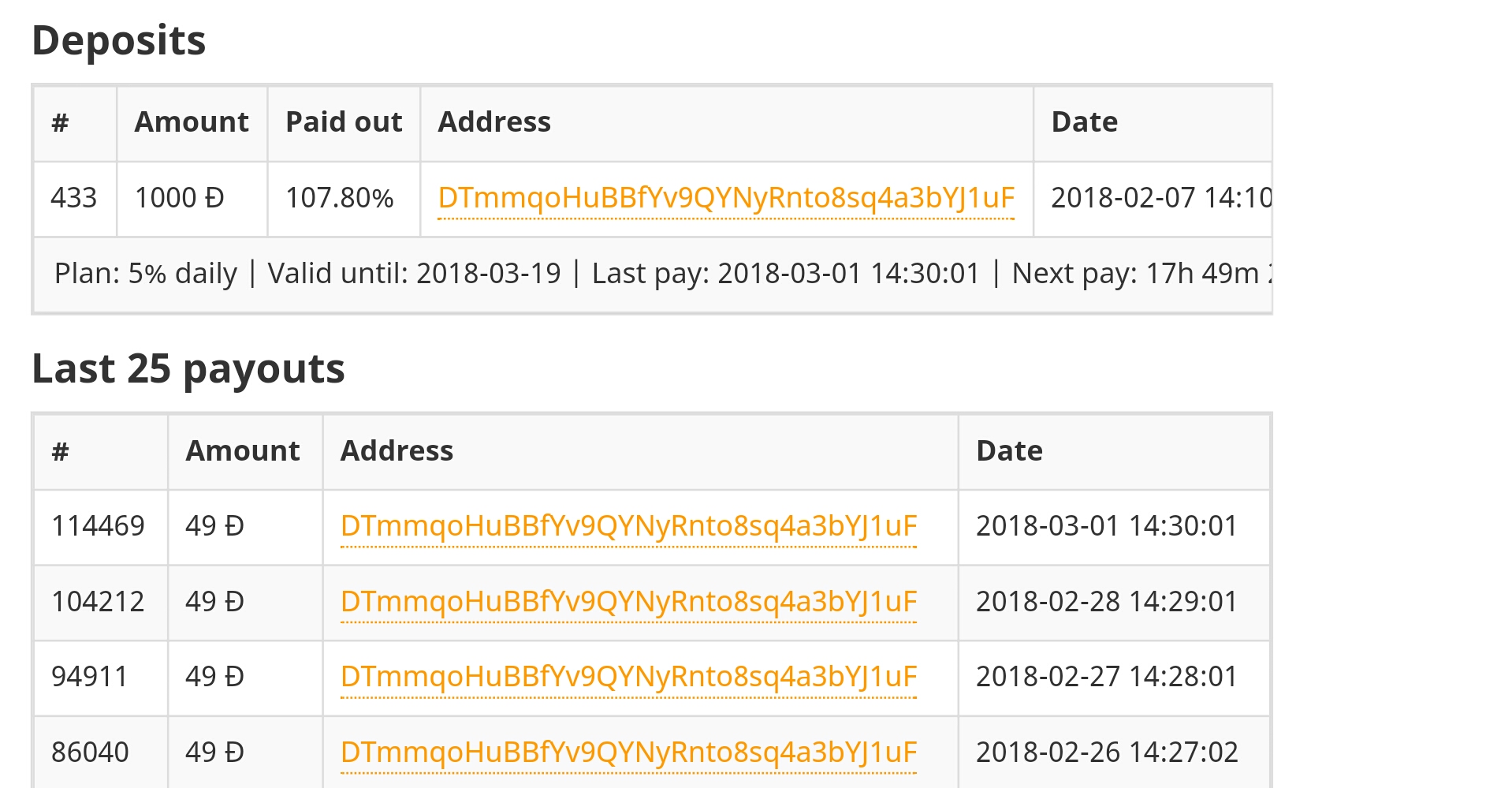Screen dimensions: 1512x788
Task: Select payout ID 114469 cell
Action: coord(100,526)
